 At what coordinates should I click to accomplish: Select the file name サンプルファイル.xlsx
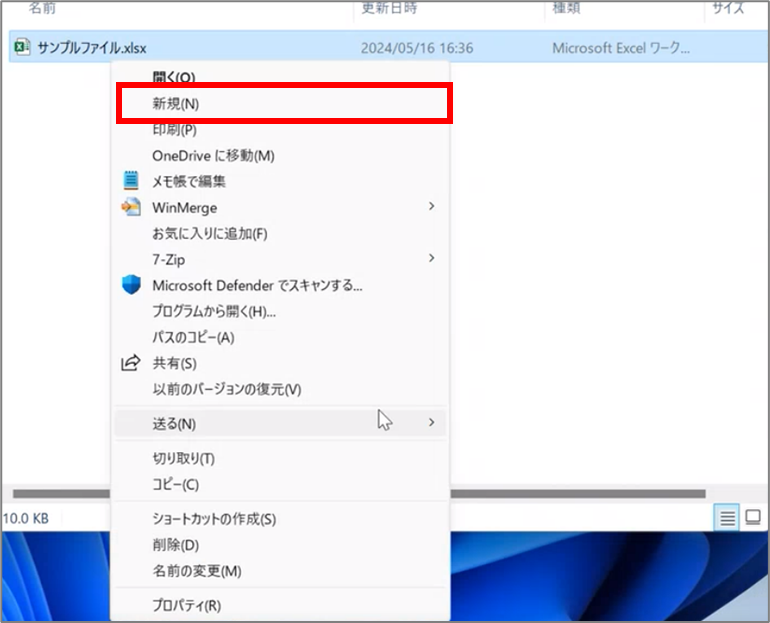click(x=92, y=48)
